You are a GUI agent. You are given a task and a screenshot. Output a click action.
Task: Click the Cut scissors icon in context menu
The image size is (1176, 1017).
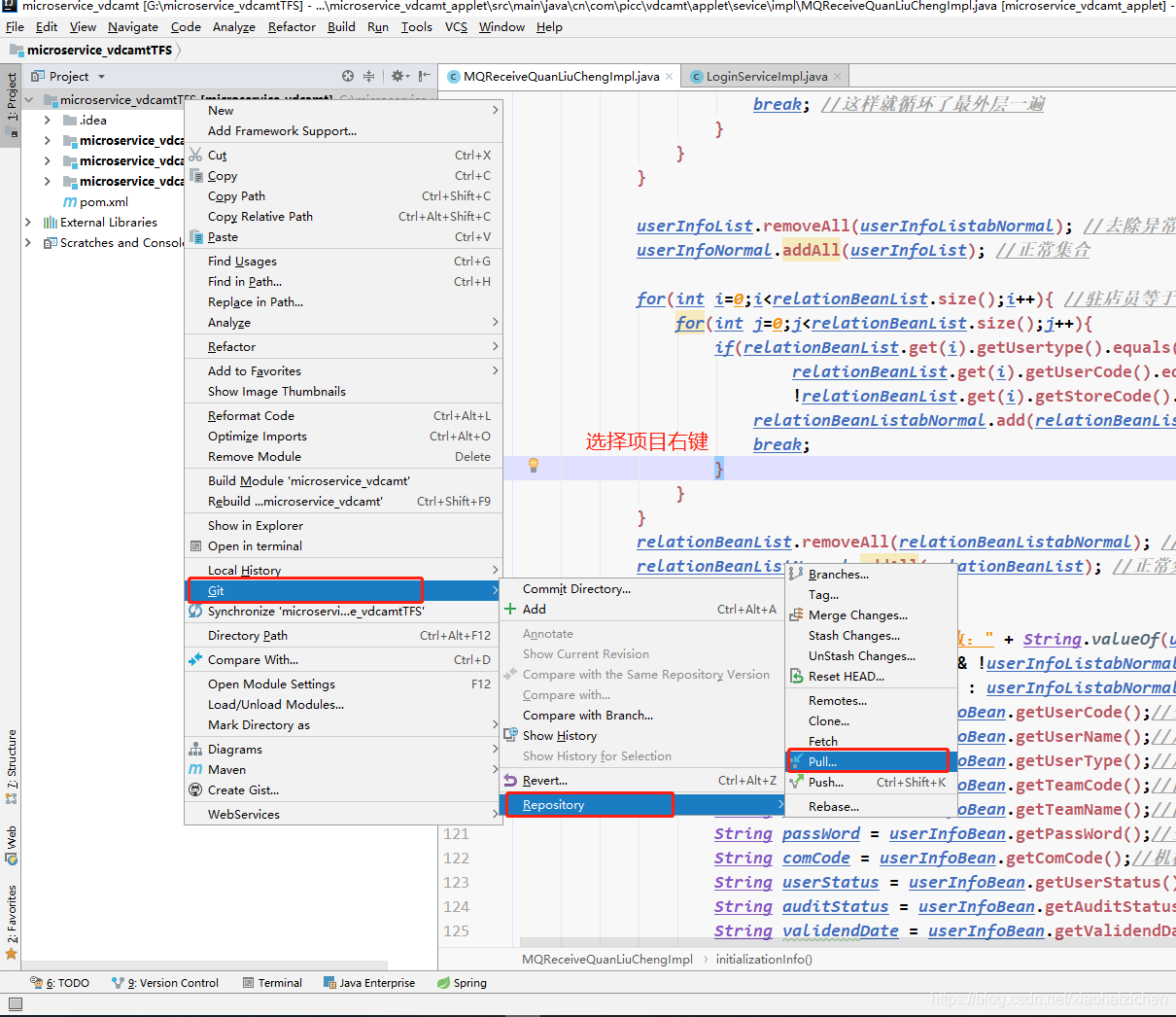click(x=195, y=156)
